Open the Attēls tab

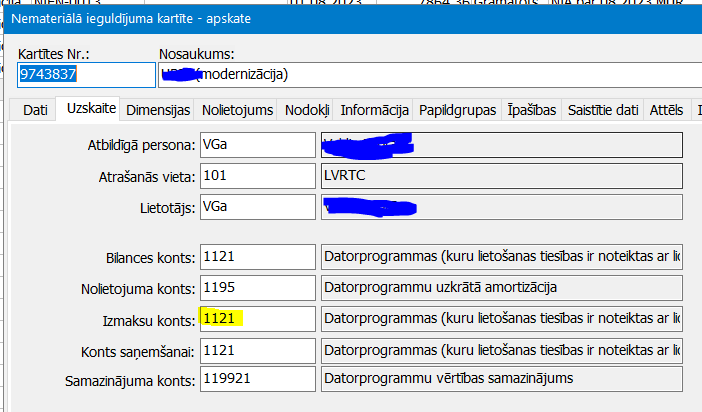tap(666, 110)
